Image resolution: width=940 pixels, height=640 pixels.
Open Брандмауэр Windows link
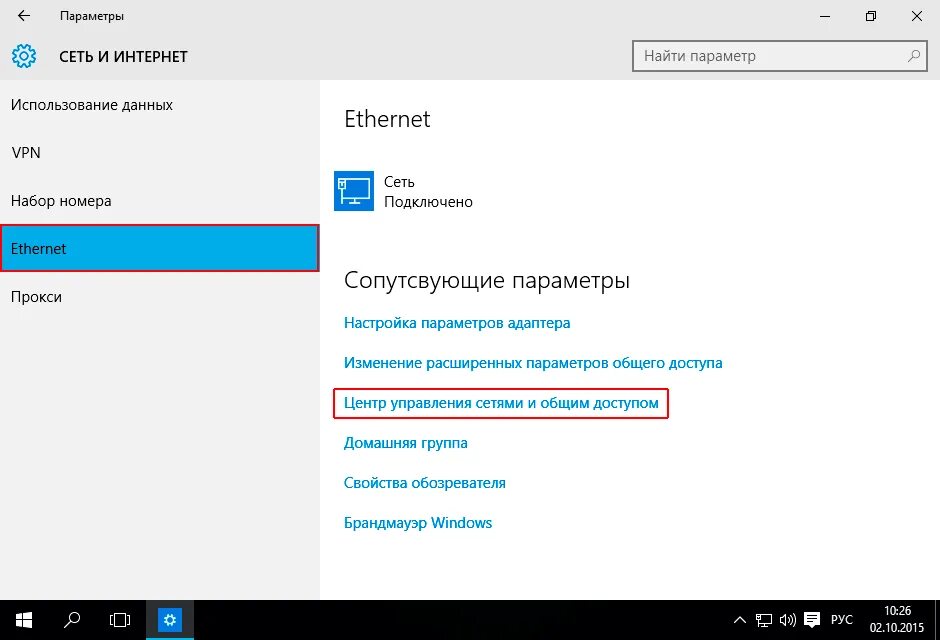418,523
